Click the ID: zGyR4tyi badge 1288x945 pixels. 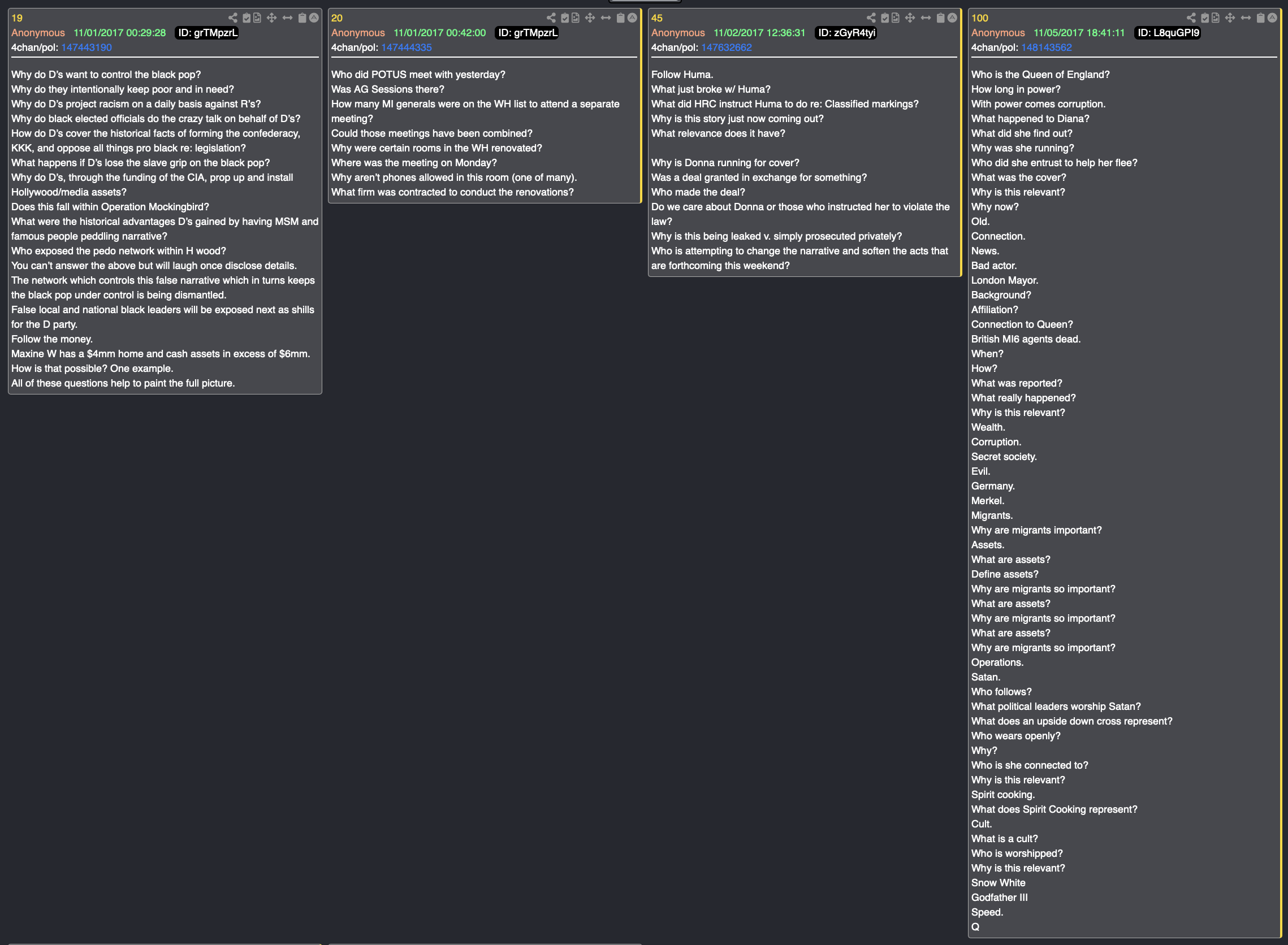[846, 33]
